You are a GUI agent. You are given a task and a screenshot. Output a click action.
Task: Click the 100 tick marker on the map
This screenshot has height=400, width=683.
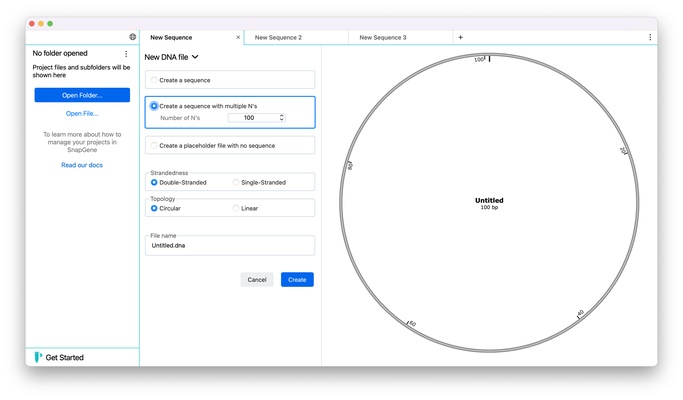point(479,59)
